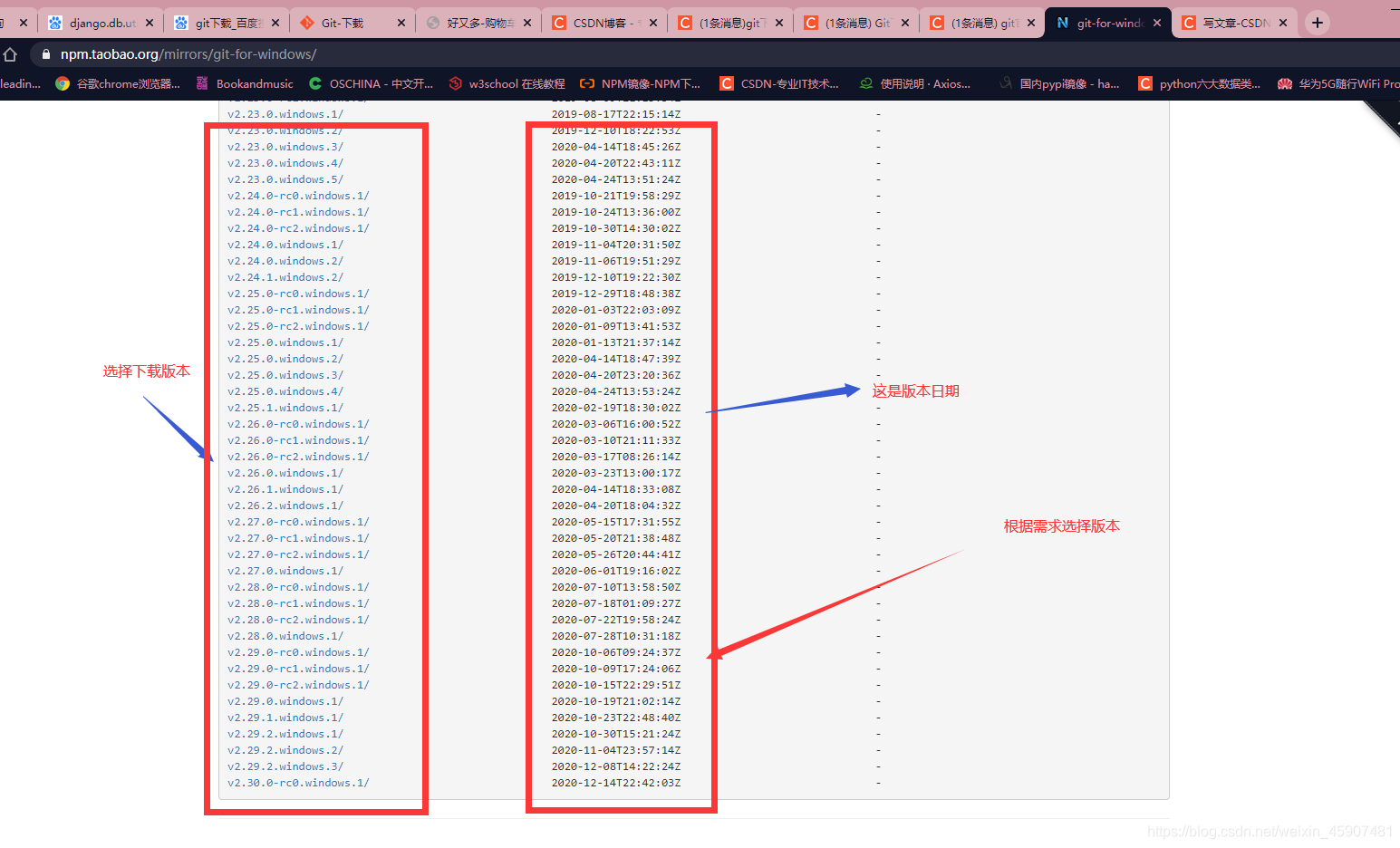The width and height of the screenshot is (1400, 848).
Task: Open CSDN-专业IT技术 bookmark
Action: 779,83
